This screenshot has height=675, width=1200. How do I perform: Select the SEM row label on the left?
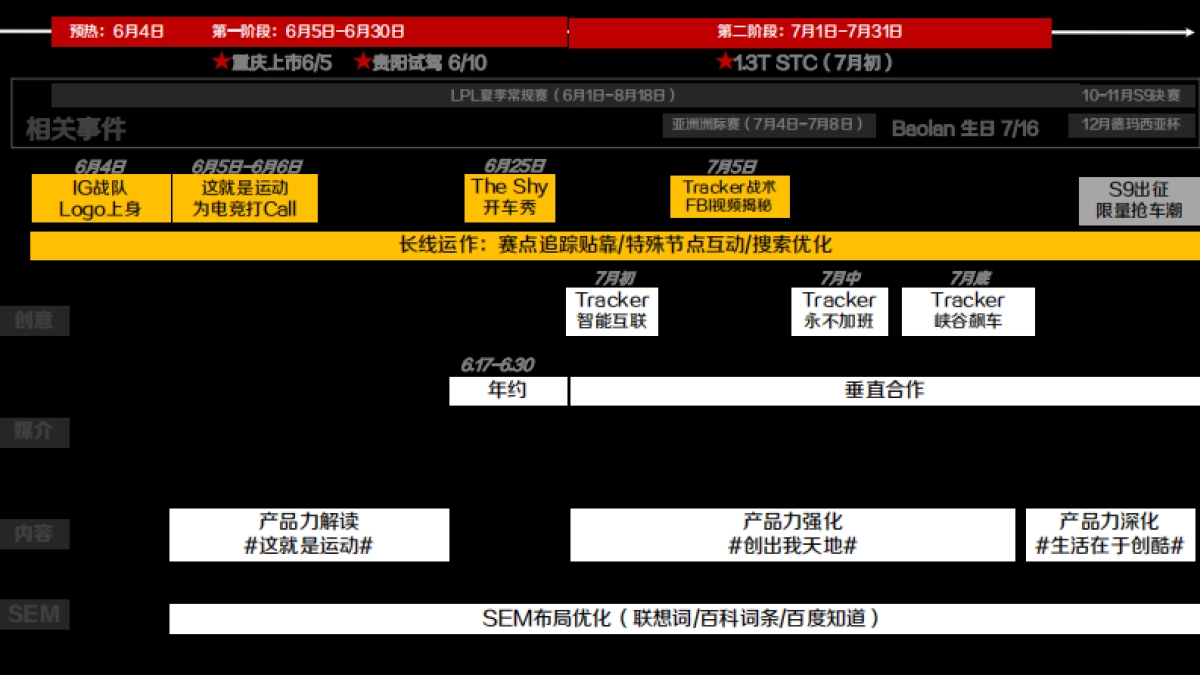pos(35,614)
